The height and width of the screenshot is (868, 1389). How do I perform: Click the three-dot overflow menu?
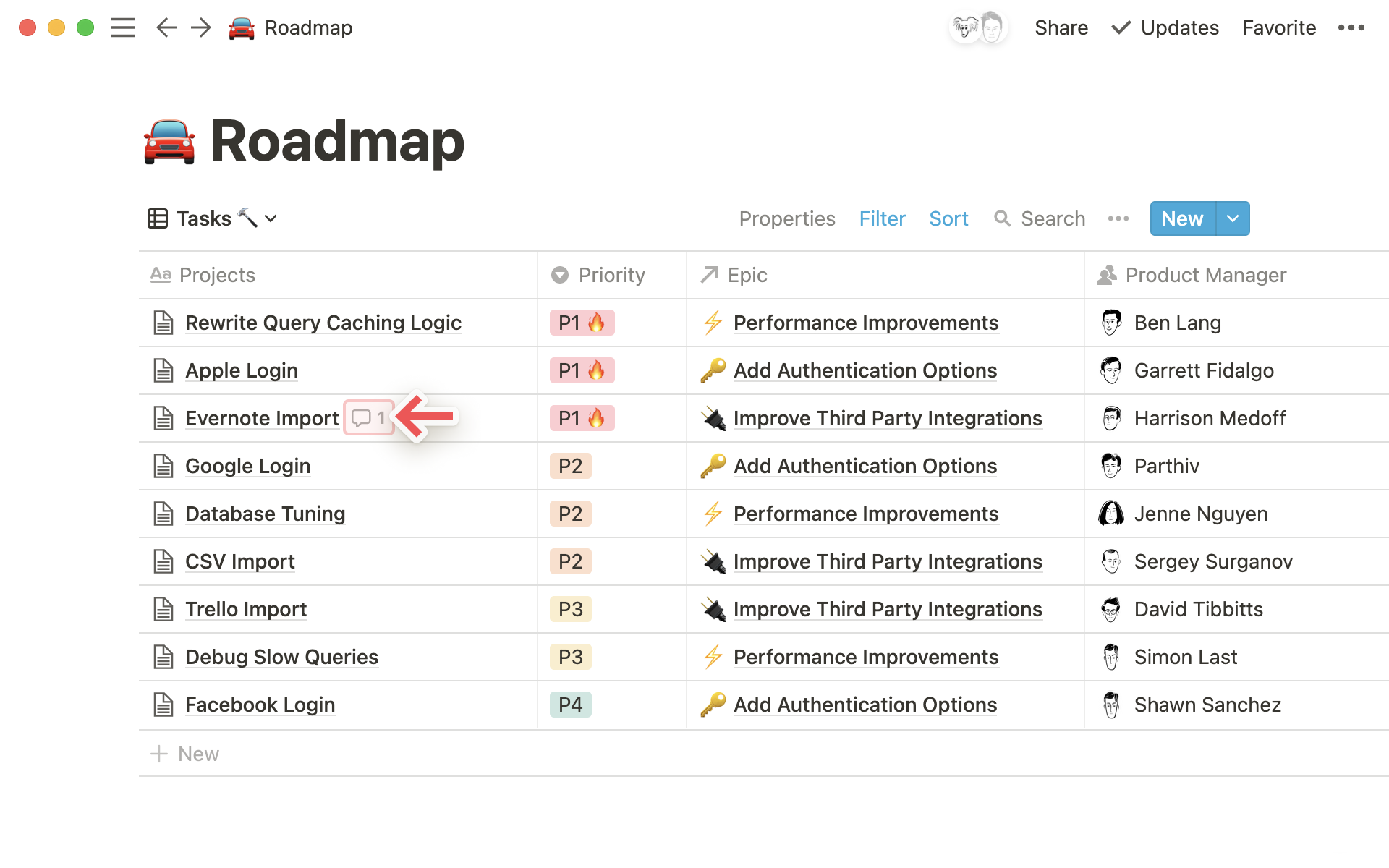[1353, 27]
